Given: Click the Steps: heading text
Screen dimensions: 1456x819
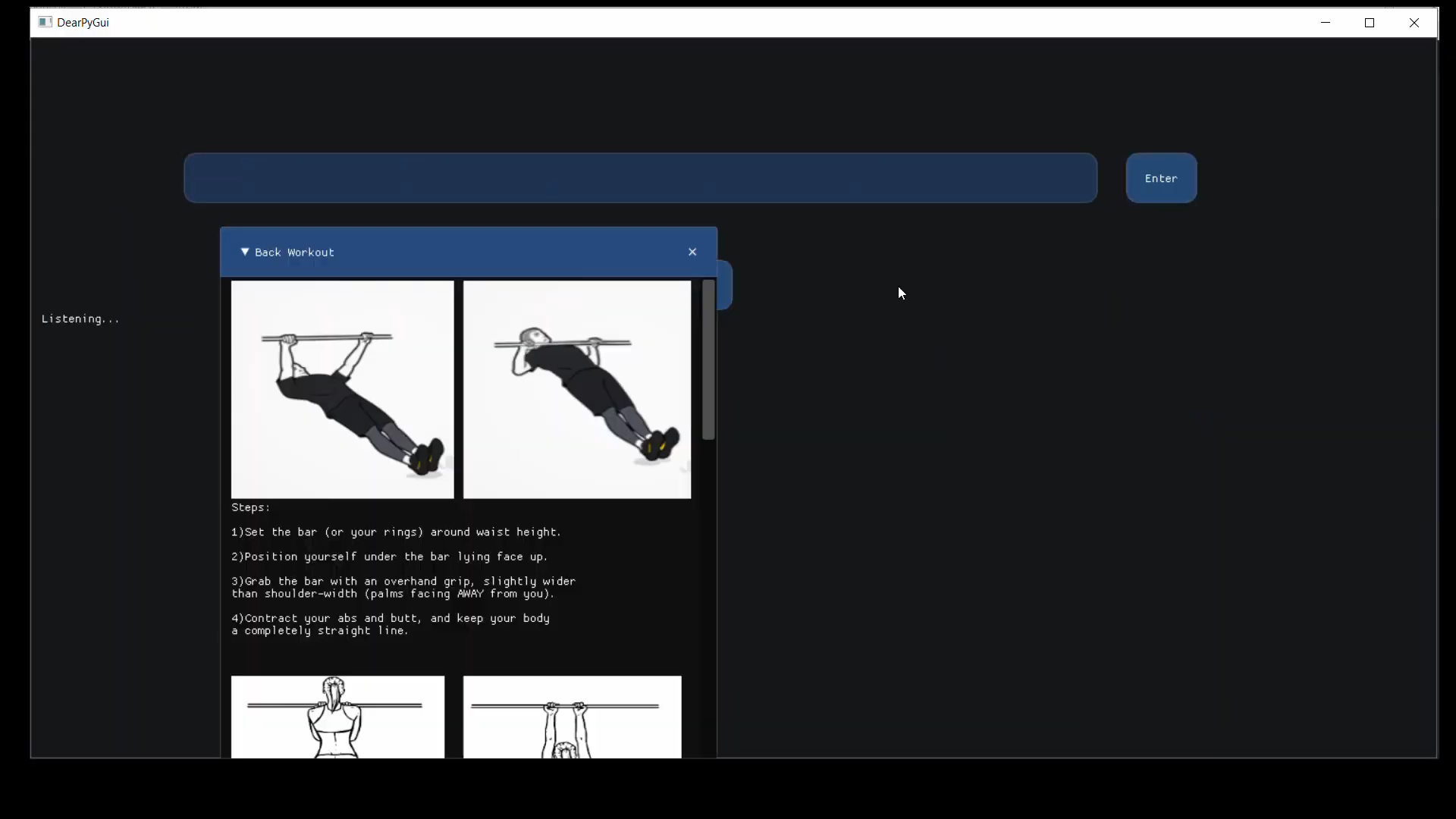Looking at the screenshot, I should pyautogui.click(x=251, y=507).
